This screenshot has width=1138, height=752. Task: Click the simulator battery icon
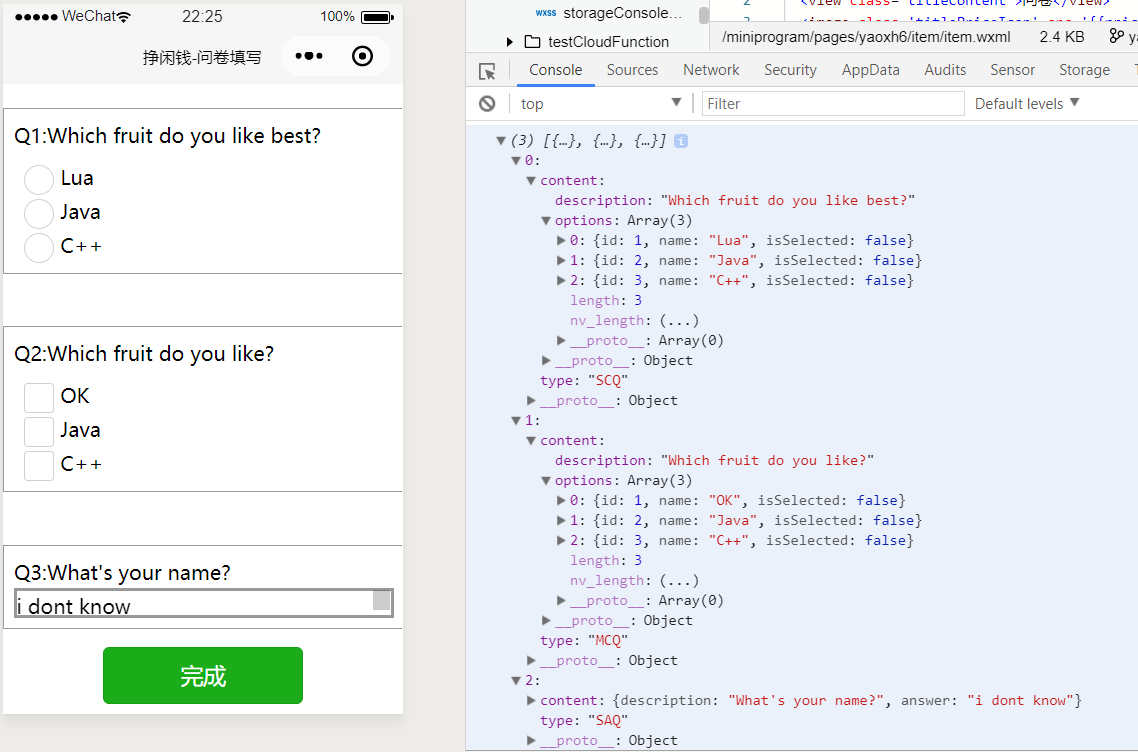[x=377, y=17]
